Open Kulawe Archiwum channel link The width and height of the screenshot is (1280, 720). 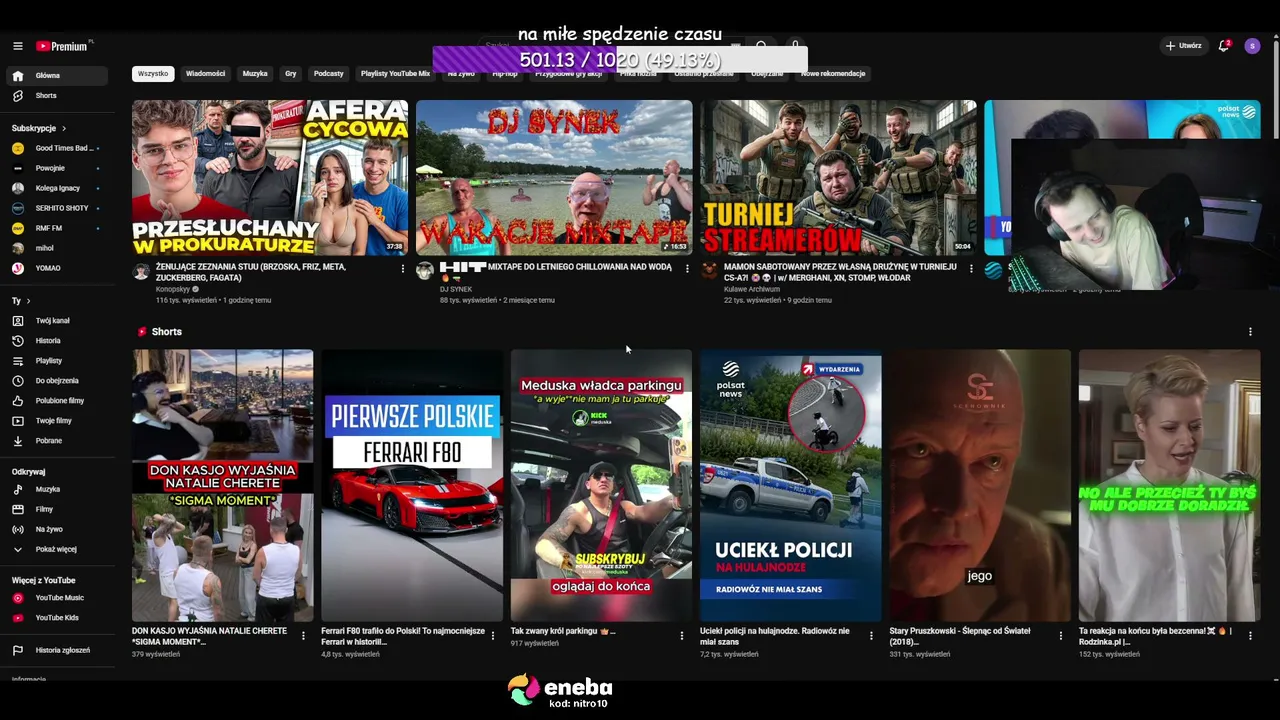752,290
